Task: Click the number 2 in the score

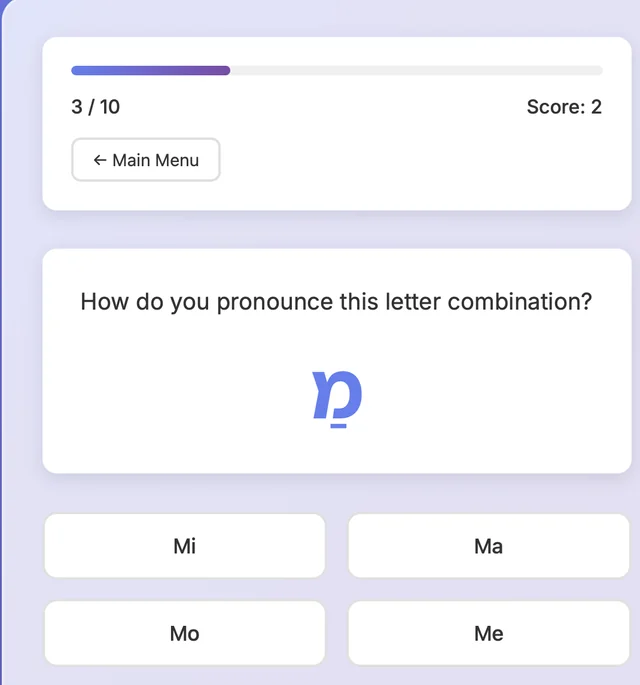Action: click(x=596, y=107)
